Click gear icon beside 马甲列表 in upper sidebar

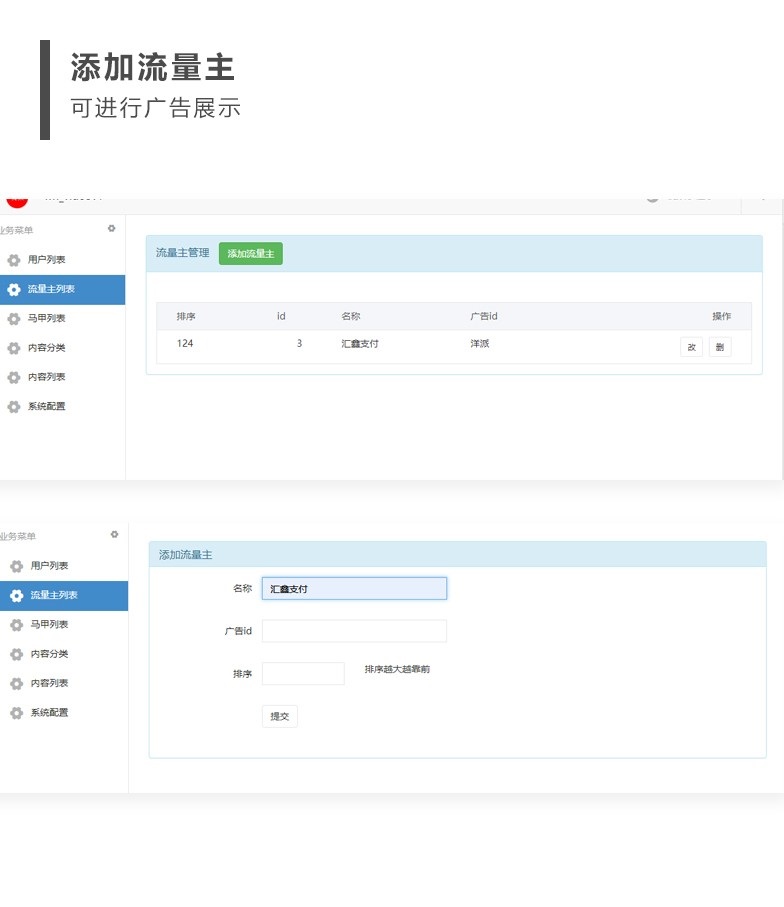[14, 319]
